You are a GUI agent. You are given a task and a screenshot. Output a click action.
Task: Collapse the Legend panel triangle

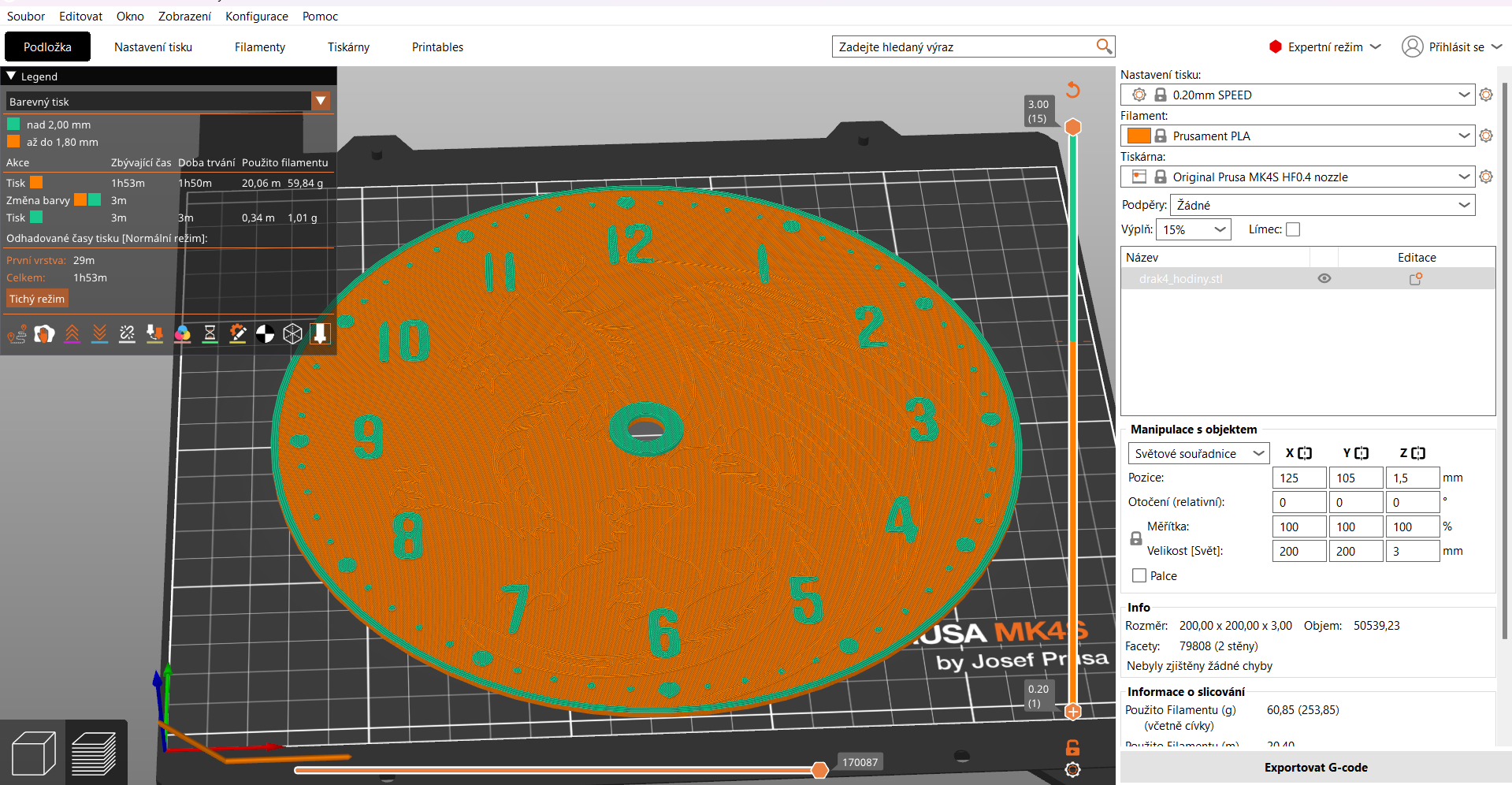pos(11,76)
